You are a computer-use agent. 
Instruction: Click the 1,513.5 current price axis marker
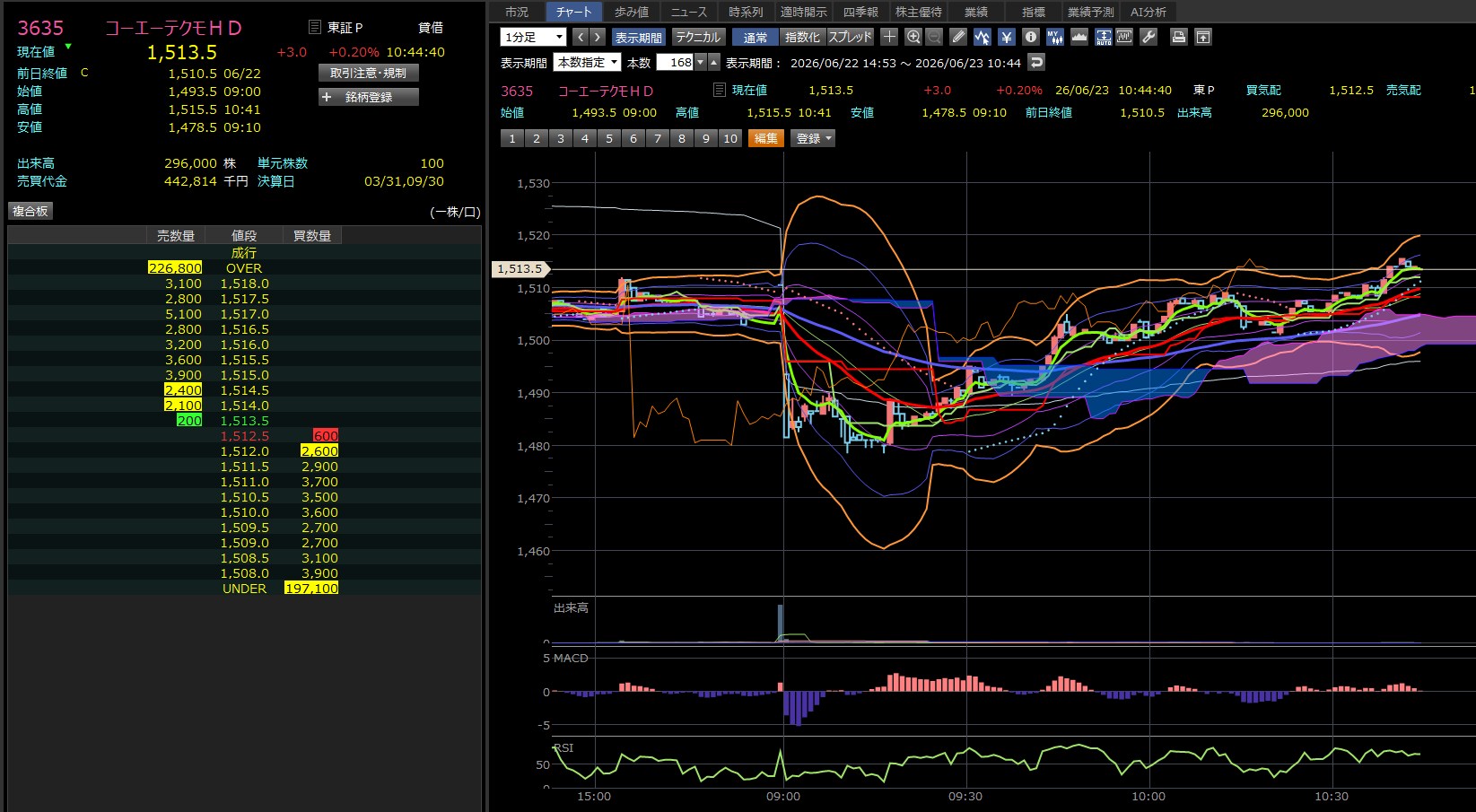click(520, 269)
